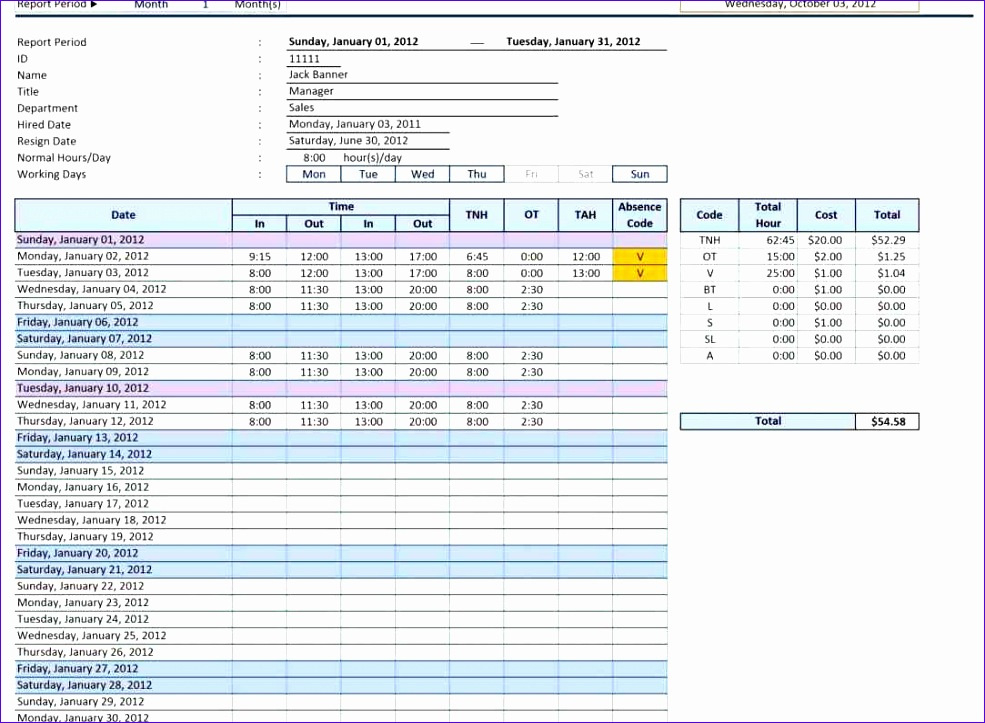Image resolution: width=985 pixels, height=723 pixels.
Task: Toggle the Wed working day box
Action: (422, 174)
